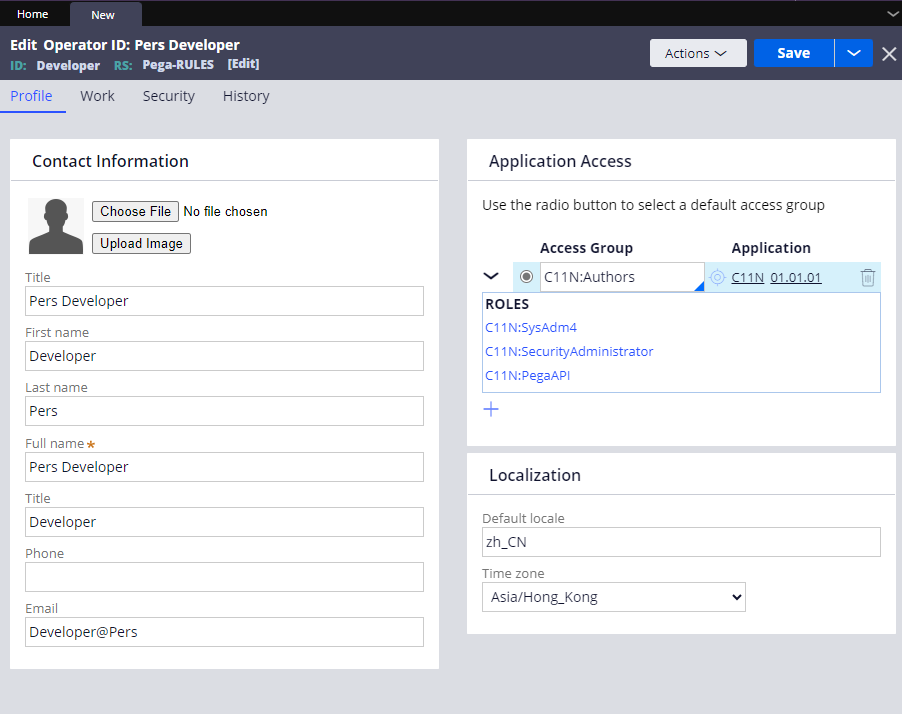The width and height of the screenshot is (902, 714).
Task: Switch to the Work tab
Action: coord(98,96)
